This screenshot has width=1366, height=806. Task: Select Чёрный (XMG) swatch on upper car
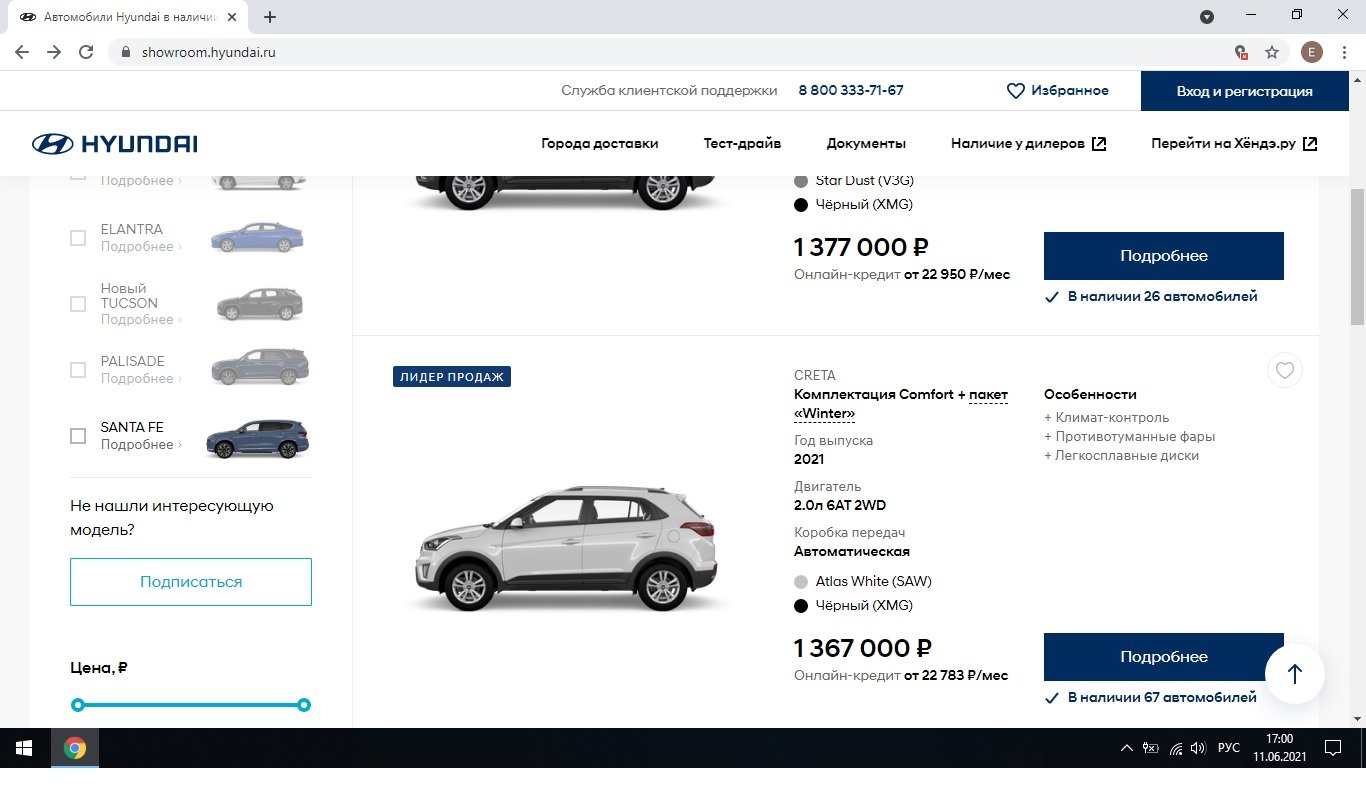801,205
